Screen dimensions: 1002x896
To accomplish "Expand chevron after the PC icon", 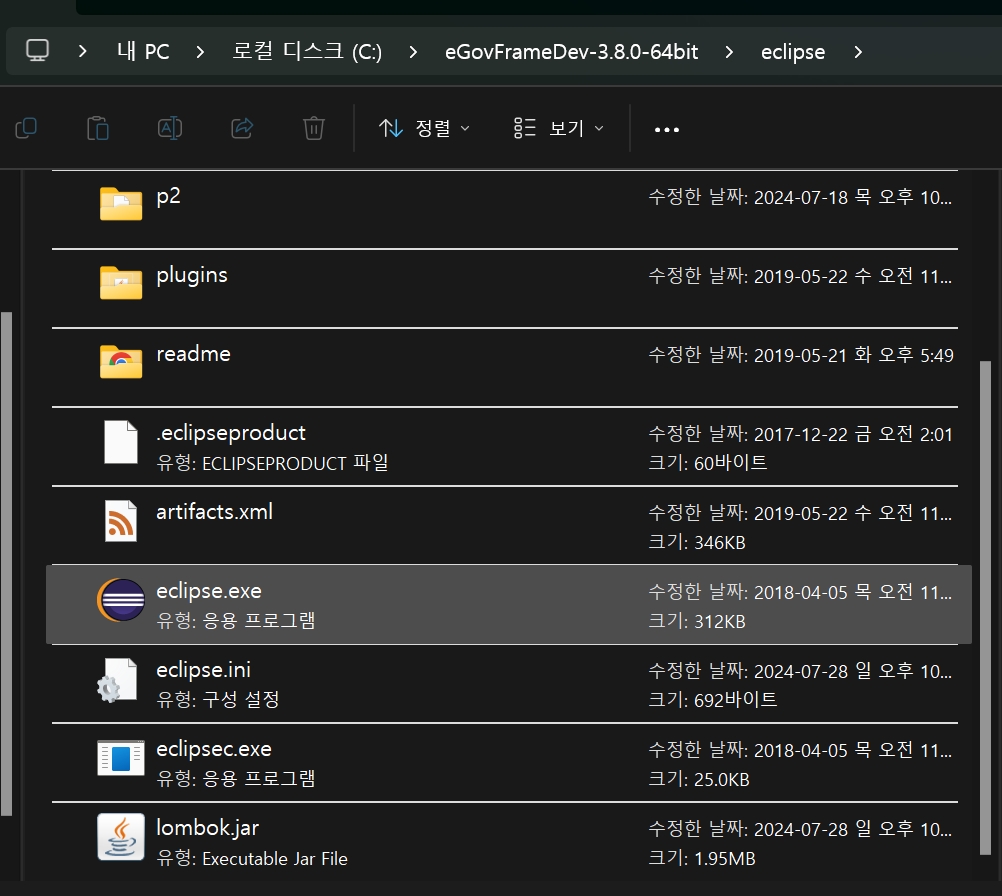I will click(x=82, y=51).
